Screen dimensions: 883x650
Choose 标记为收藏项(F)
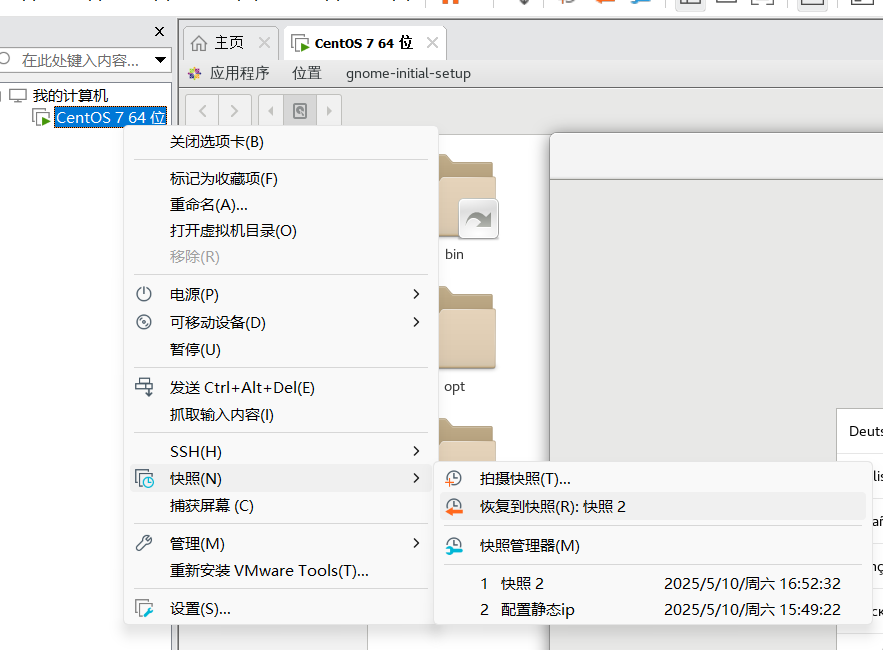pos(280,179)
